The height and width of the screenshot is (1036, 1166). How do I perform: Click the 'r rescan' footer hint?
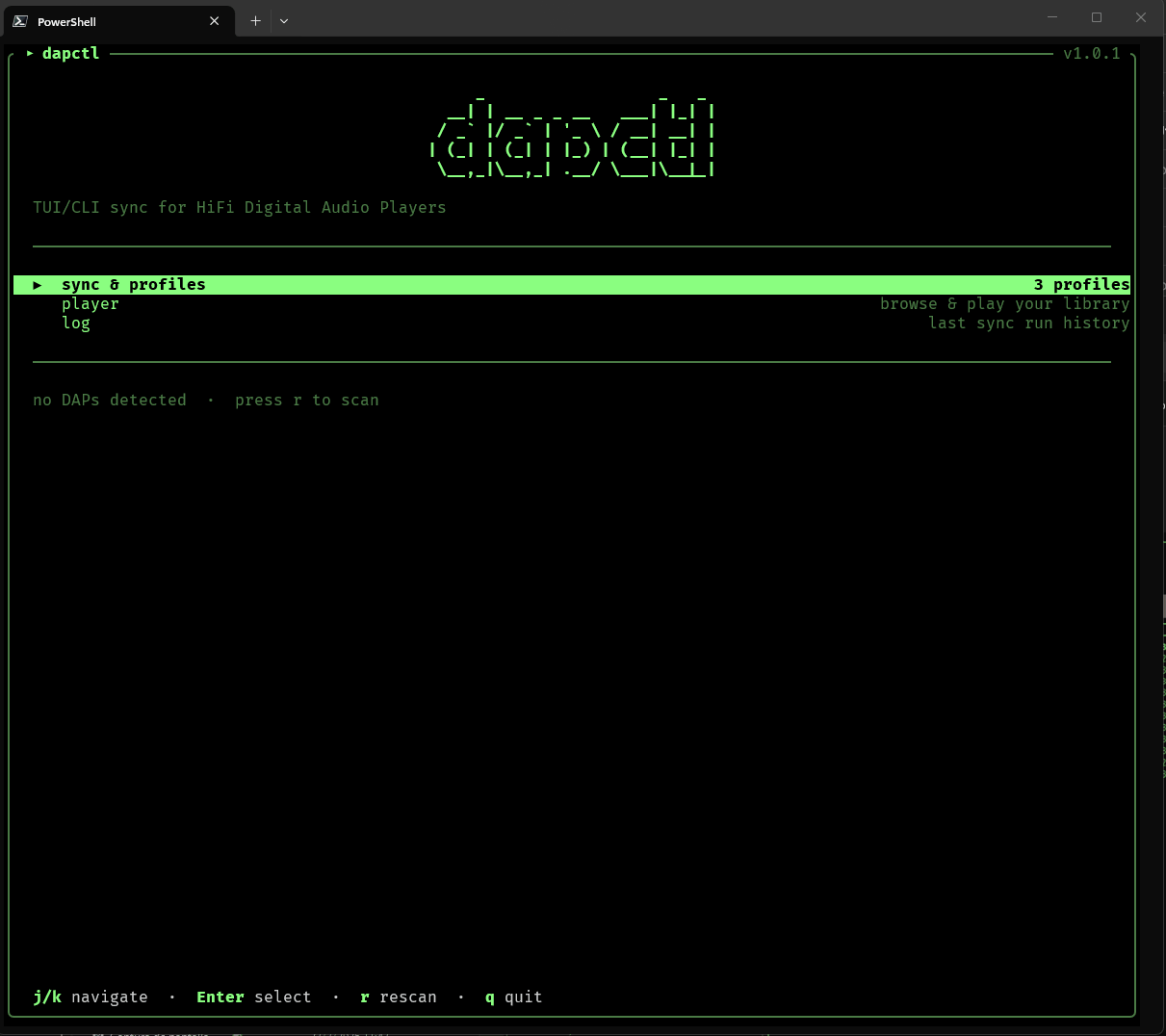(x=399, y=997)
